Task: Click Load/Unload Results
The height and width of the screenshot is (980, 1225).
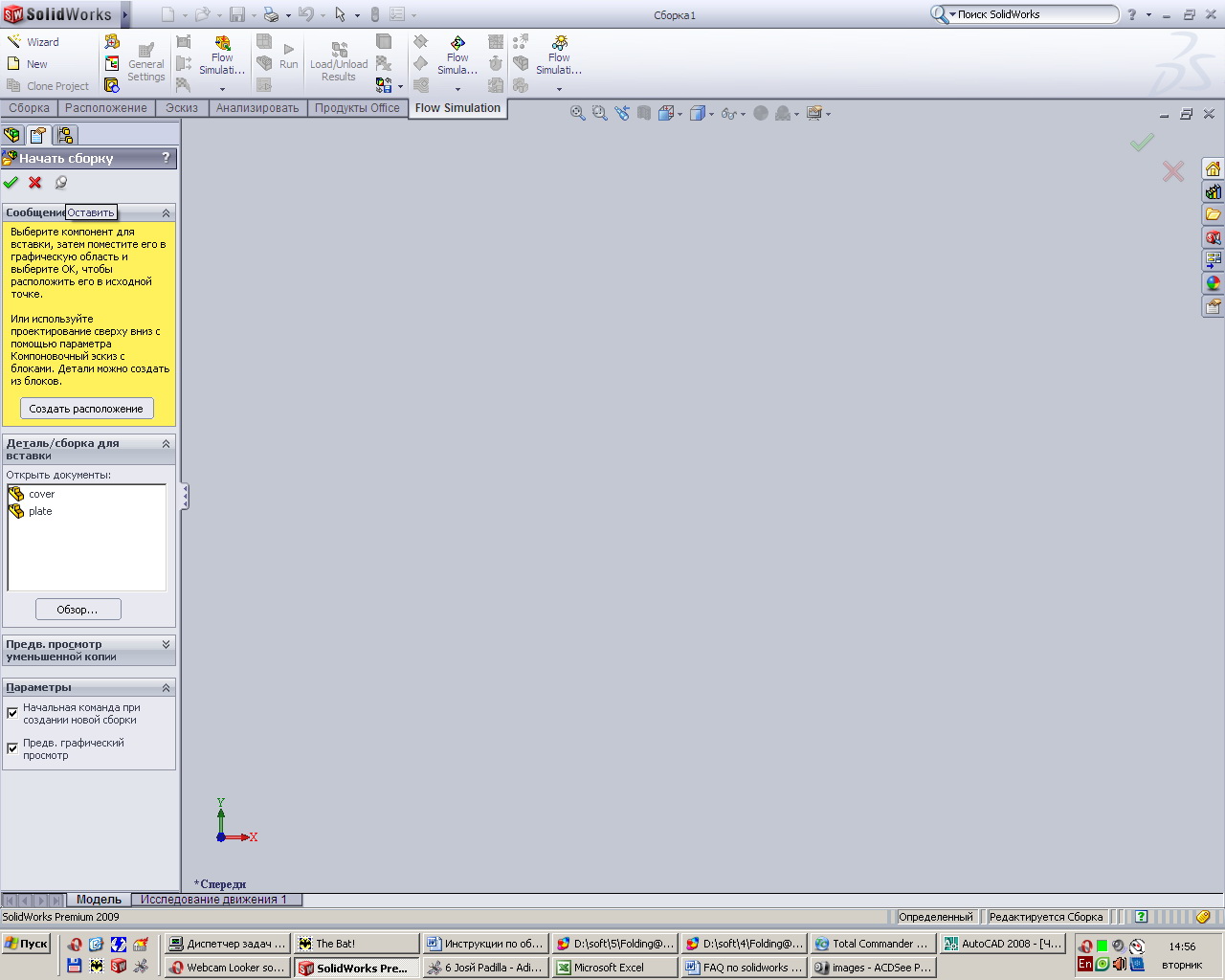Action: tap(339, 62)
